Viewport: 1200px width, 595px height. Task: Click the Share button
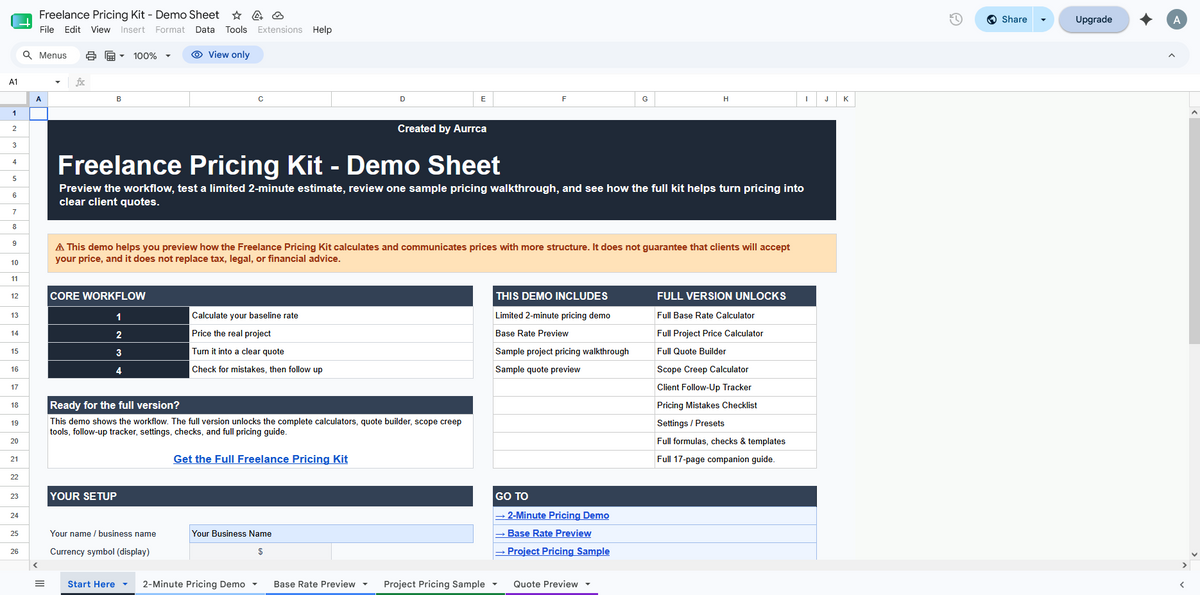point(1003,19)
